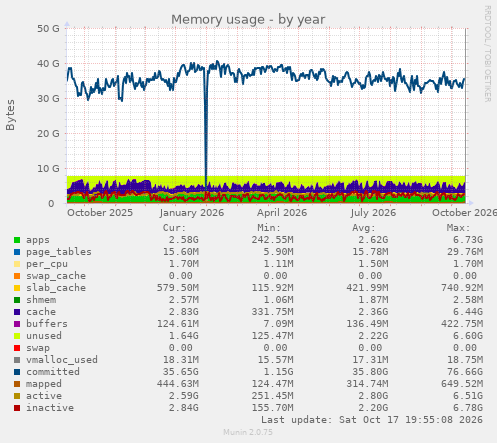
Task: Click the unused min value 125.47M
Action: click(272, 336)
